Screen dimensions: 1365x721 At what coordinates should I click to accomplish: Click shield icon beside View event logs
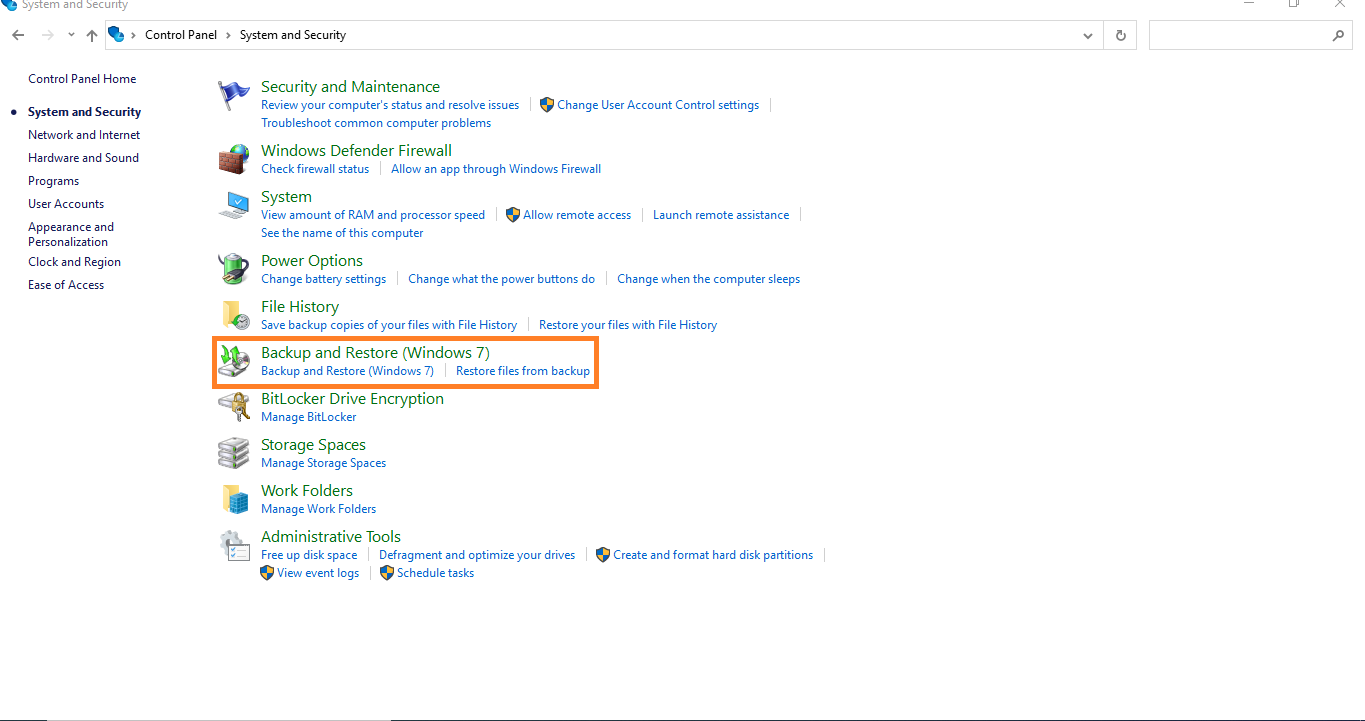(x=266, y=573)
